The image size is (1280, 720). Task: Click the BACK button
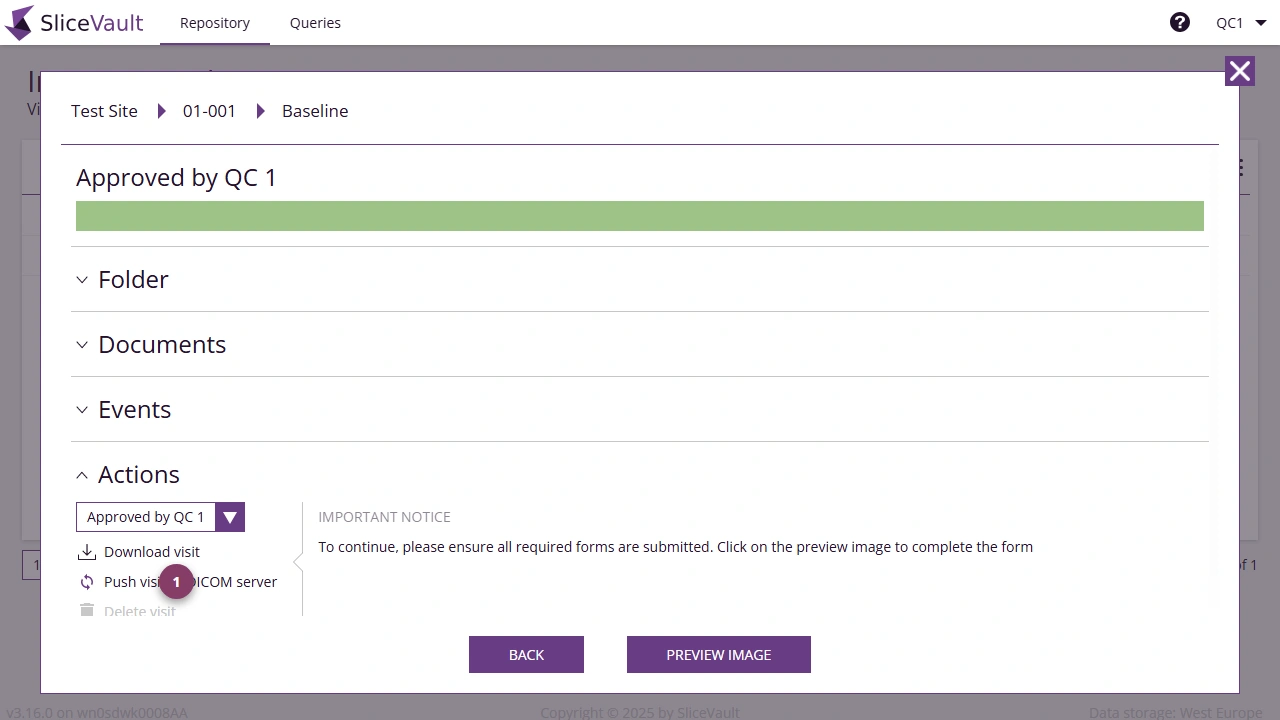526,654
